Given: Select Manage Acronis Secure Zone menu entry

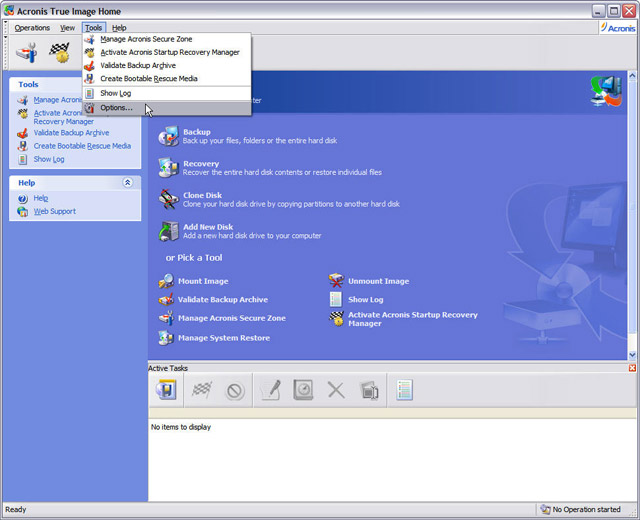Looking at the screenshot, I should point(167,39).
